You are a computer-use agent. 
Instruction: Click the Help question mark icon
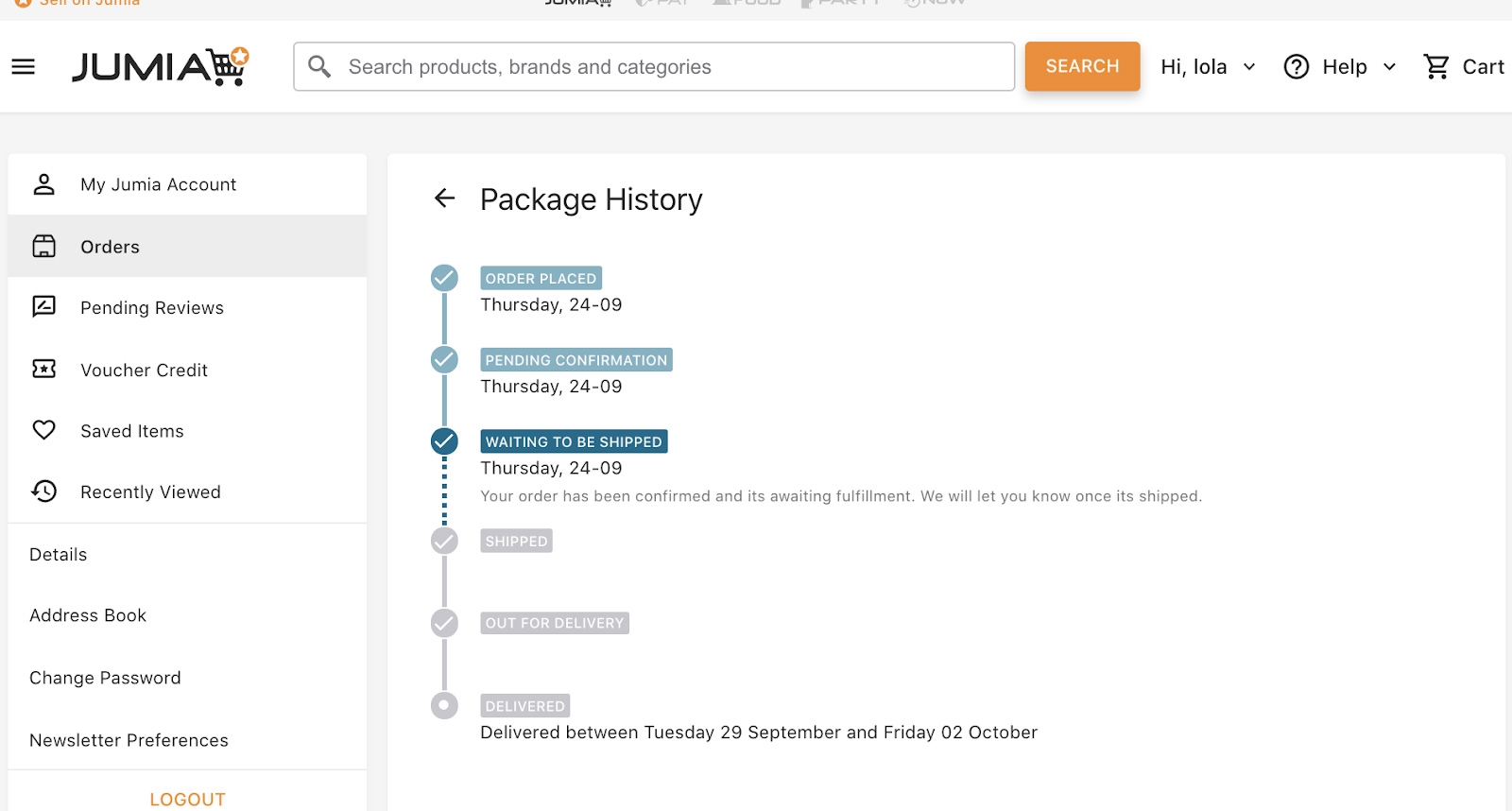coord(1297,67)
